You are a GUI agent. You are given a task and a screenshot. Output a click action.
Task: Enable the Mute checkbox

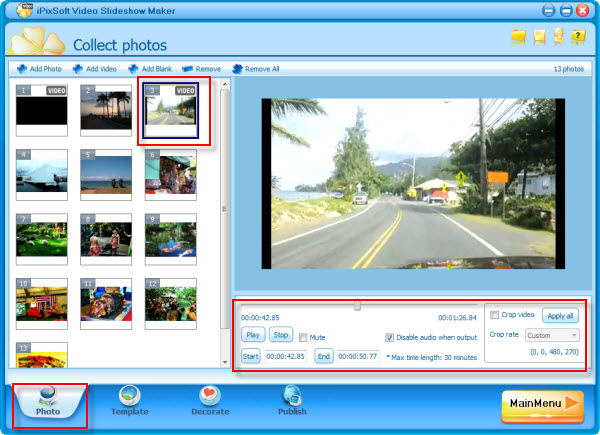tap(304, 337)
